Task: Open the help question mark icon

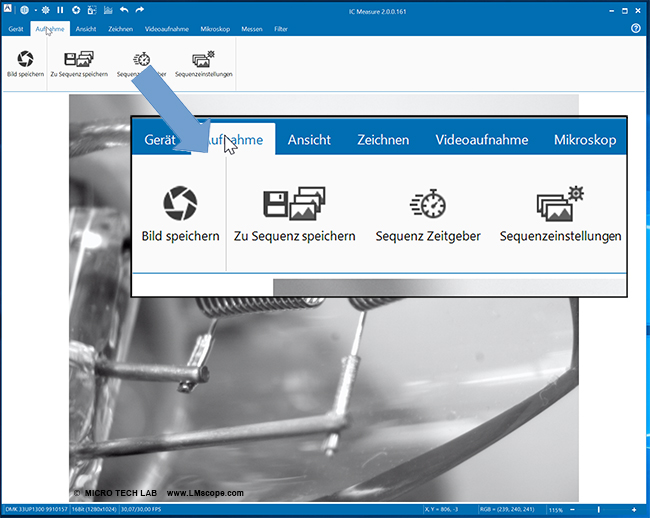Action: (636, 29)
